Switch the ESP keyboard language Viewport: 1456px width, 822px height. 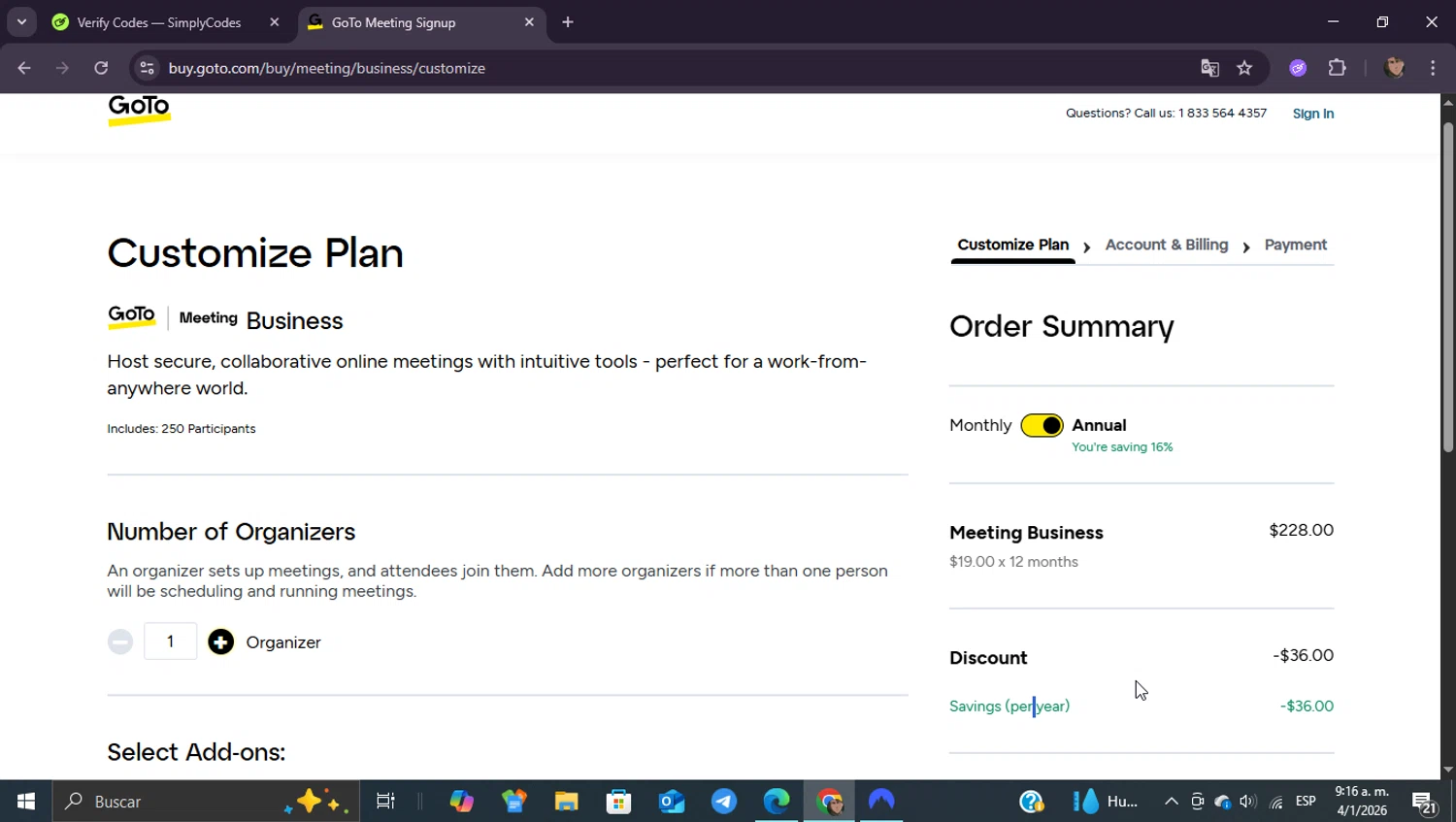[x=1306, y=802]
